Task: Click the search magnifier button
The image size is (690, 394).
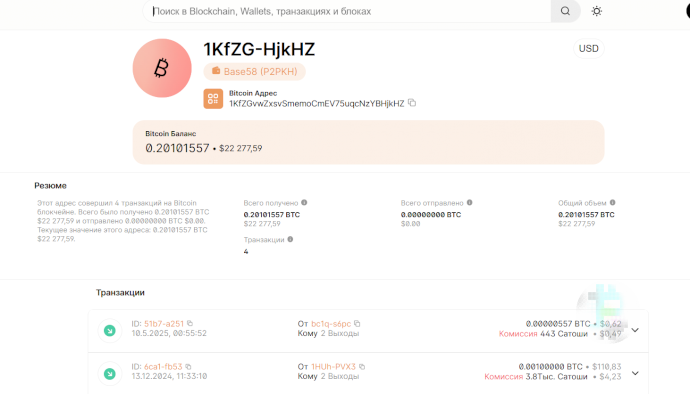Action: click(565, 11)
